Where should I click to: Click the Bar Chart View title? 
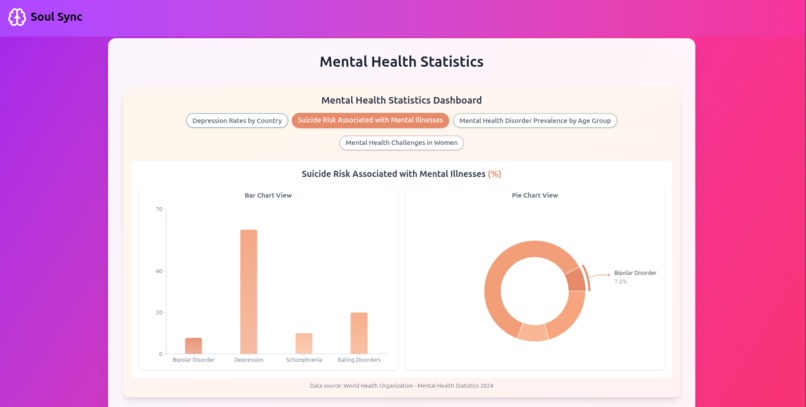pos(268,195)
